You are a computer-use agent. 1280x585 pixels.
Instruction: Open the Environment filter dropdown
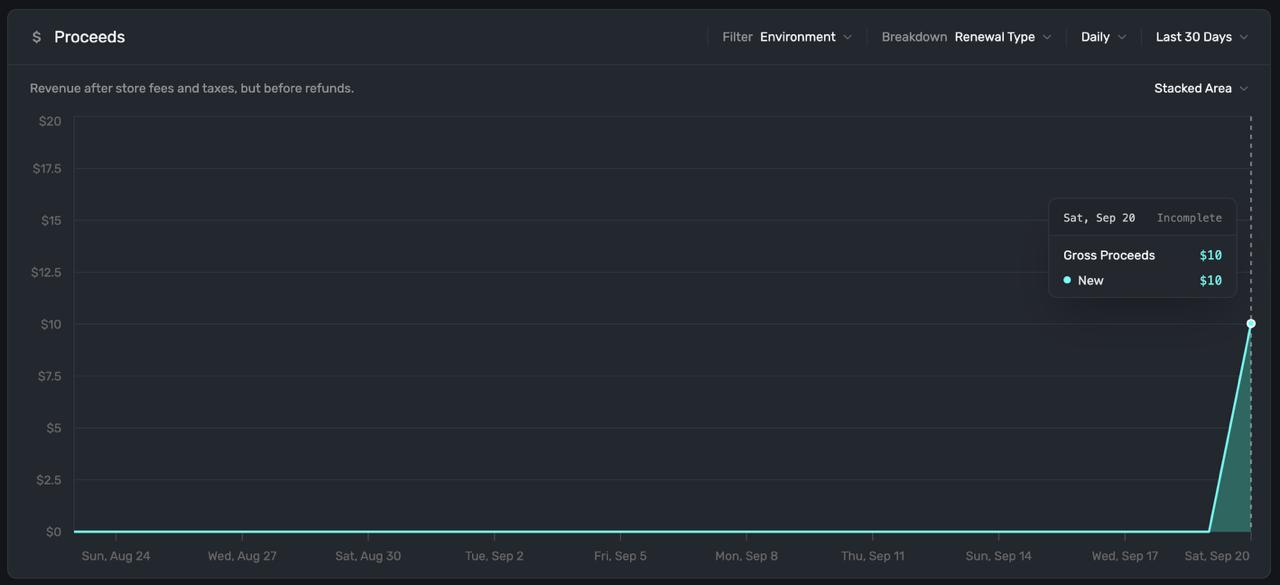click(806, 37)
